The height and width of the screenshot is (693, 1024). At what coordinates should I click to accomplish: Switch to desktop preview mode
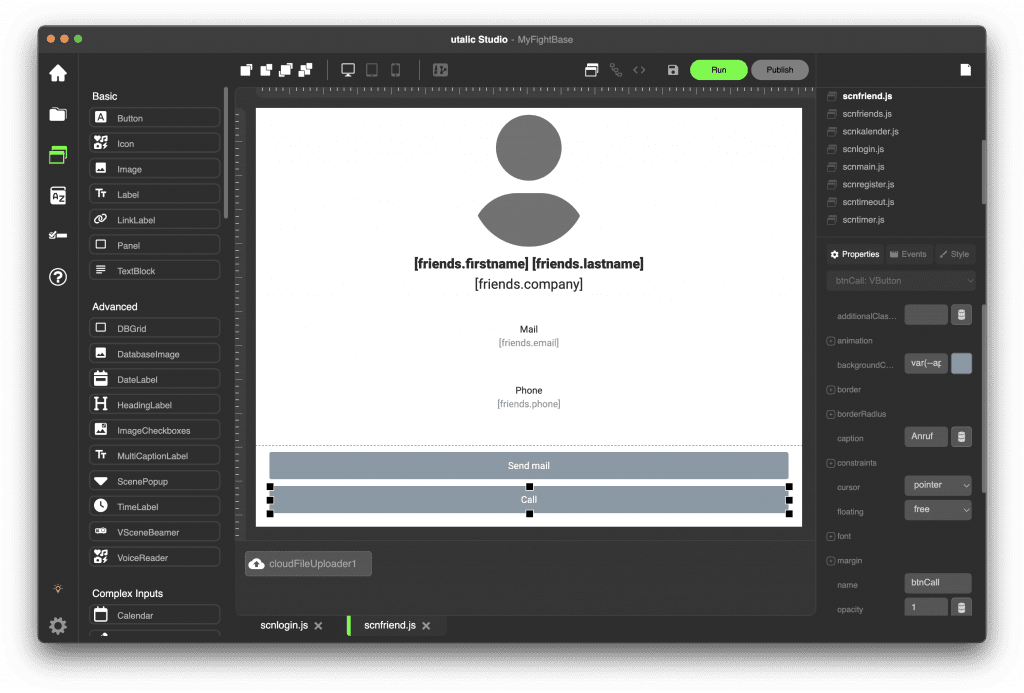point(348,70)
